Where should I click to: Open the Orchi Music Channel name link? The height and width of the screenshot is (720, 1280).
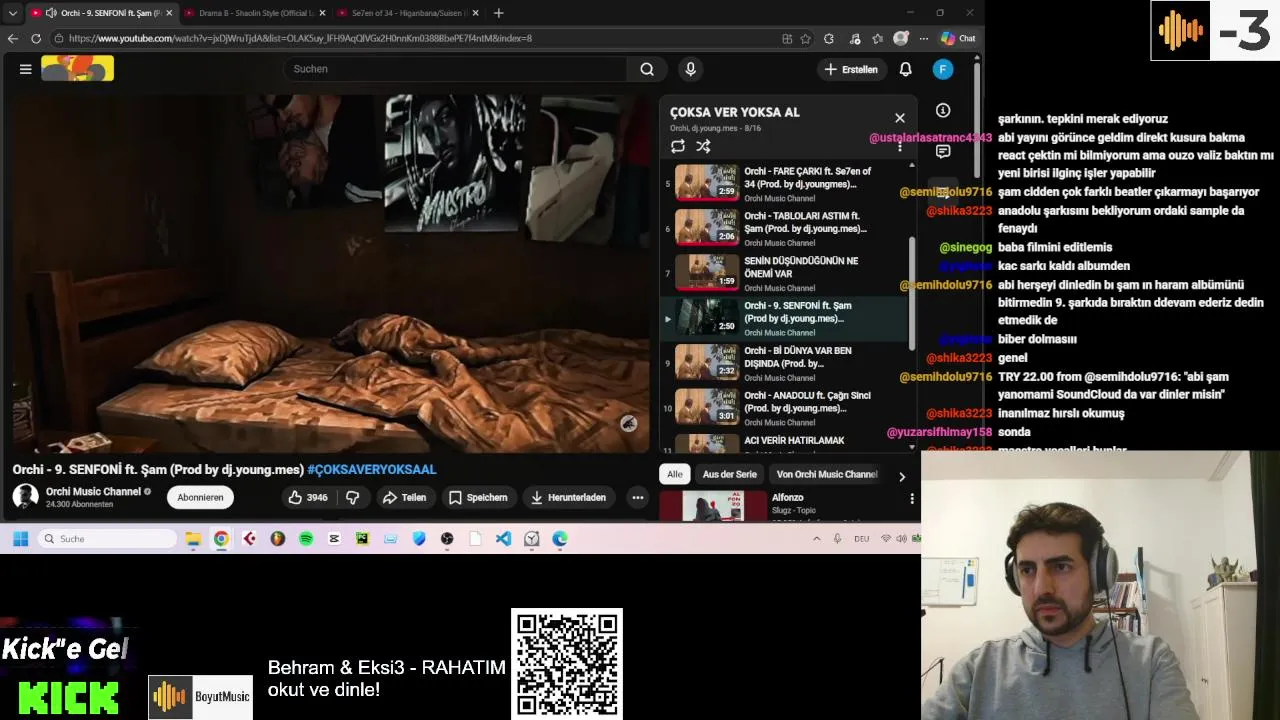(x=93, y=491)
